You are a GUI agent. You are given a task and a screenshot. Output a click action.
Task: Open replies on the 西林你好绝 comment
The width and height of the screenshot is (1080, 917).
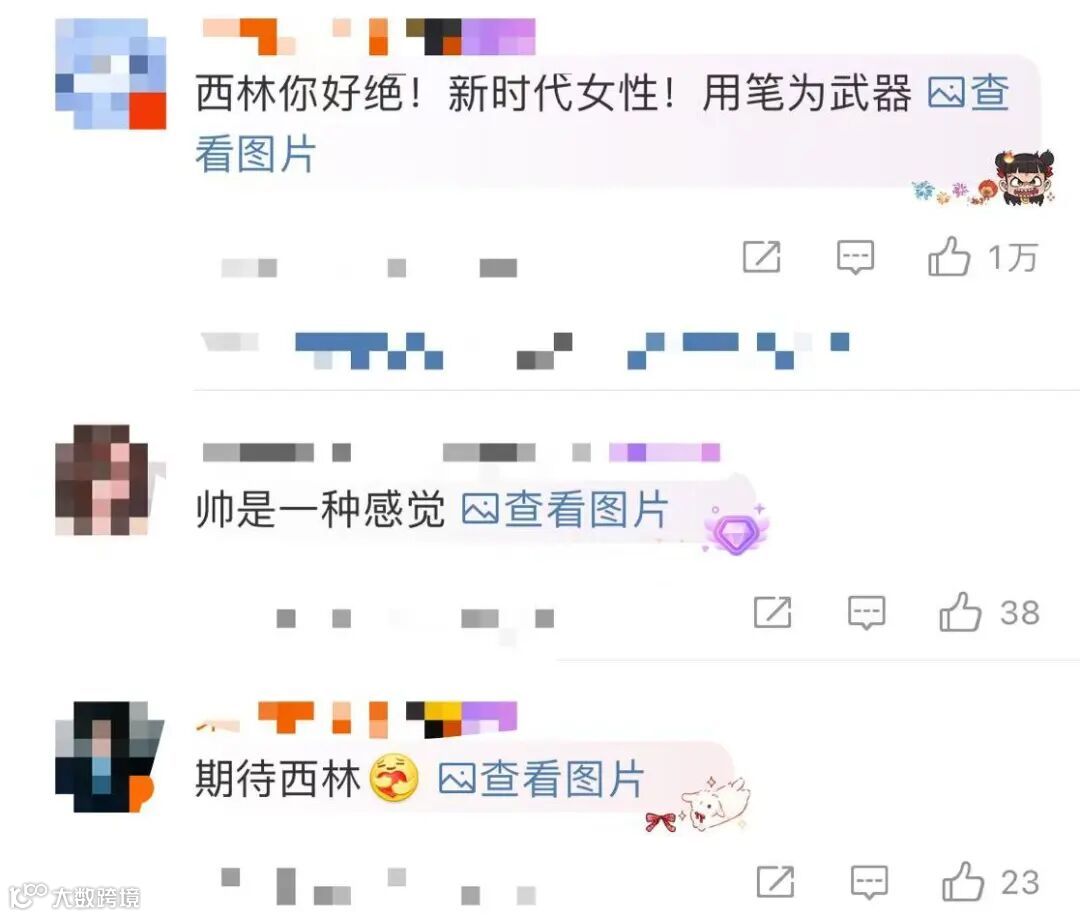click(855, 257)
